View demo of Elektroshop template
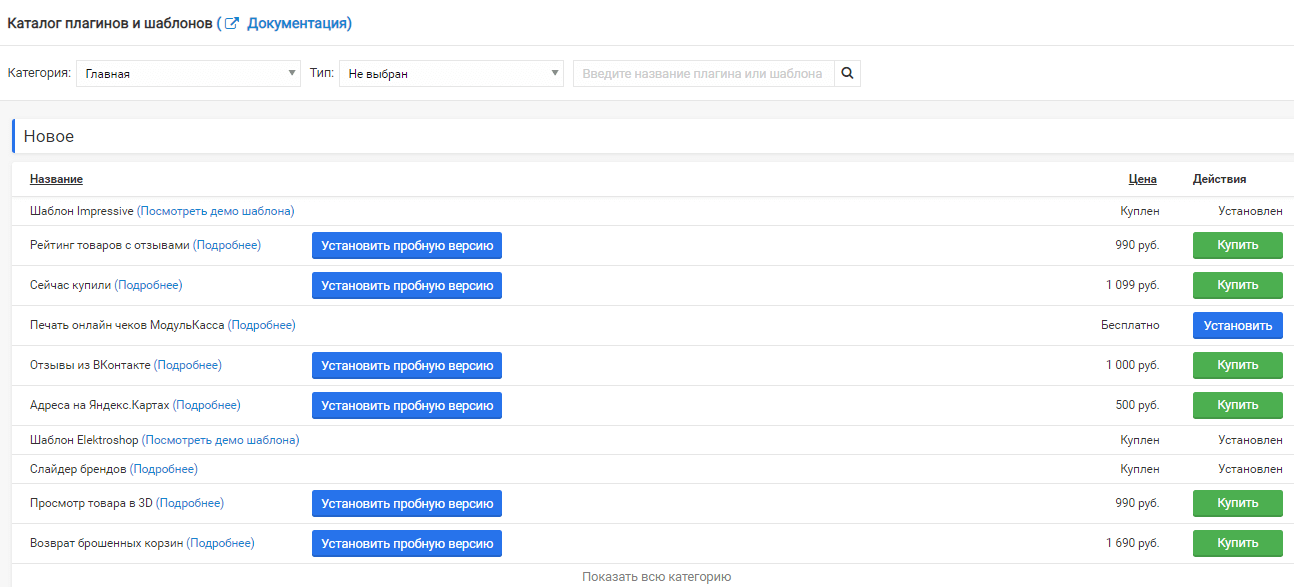 pos(220,440)
